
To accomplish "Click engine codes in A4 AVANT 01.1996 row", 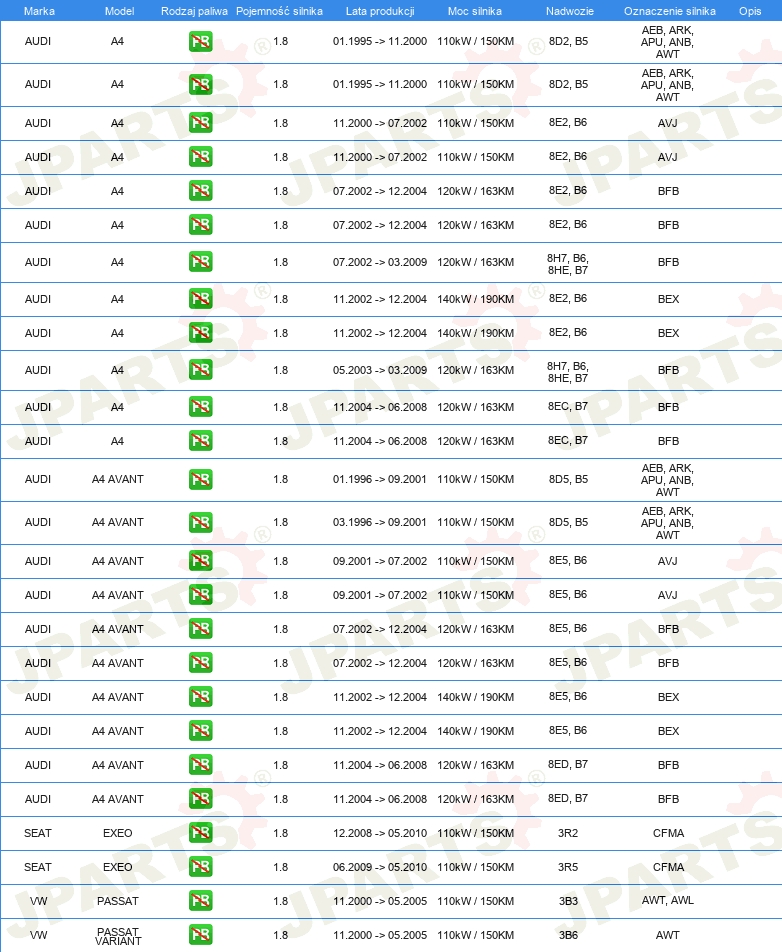I will [x=667, y=480].
